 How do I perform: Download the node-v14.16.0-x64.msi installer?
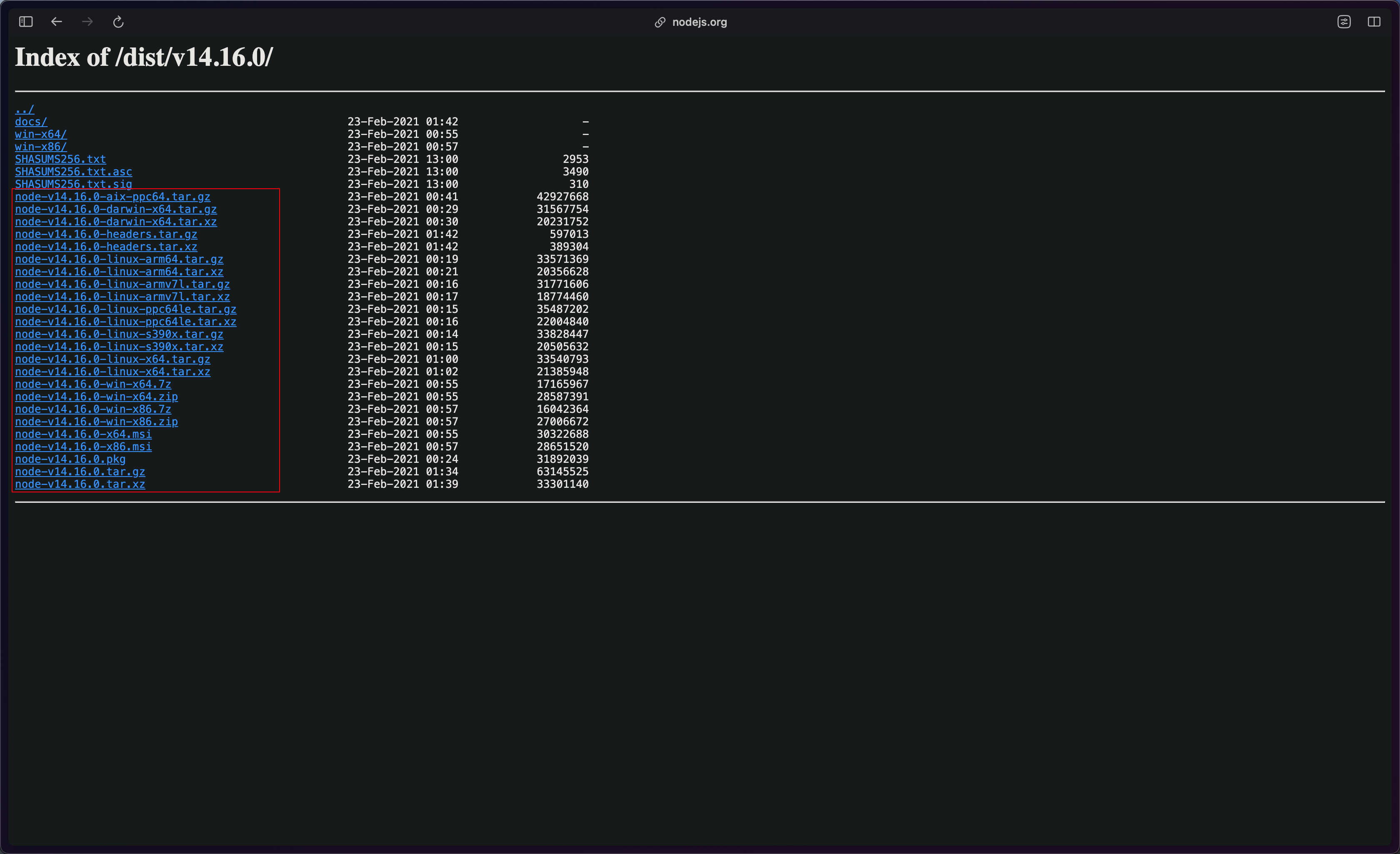(83, 434)
